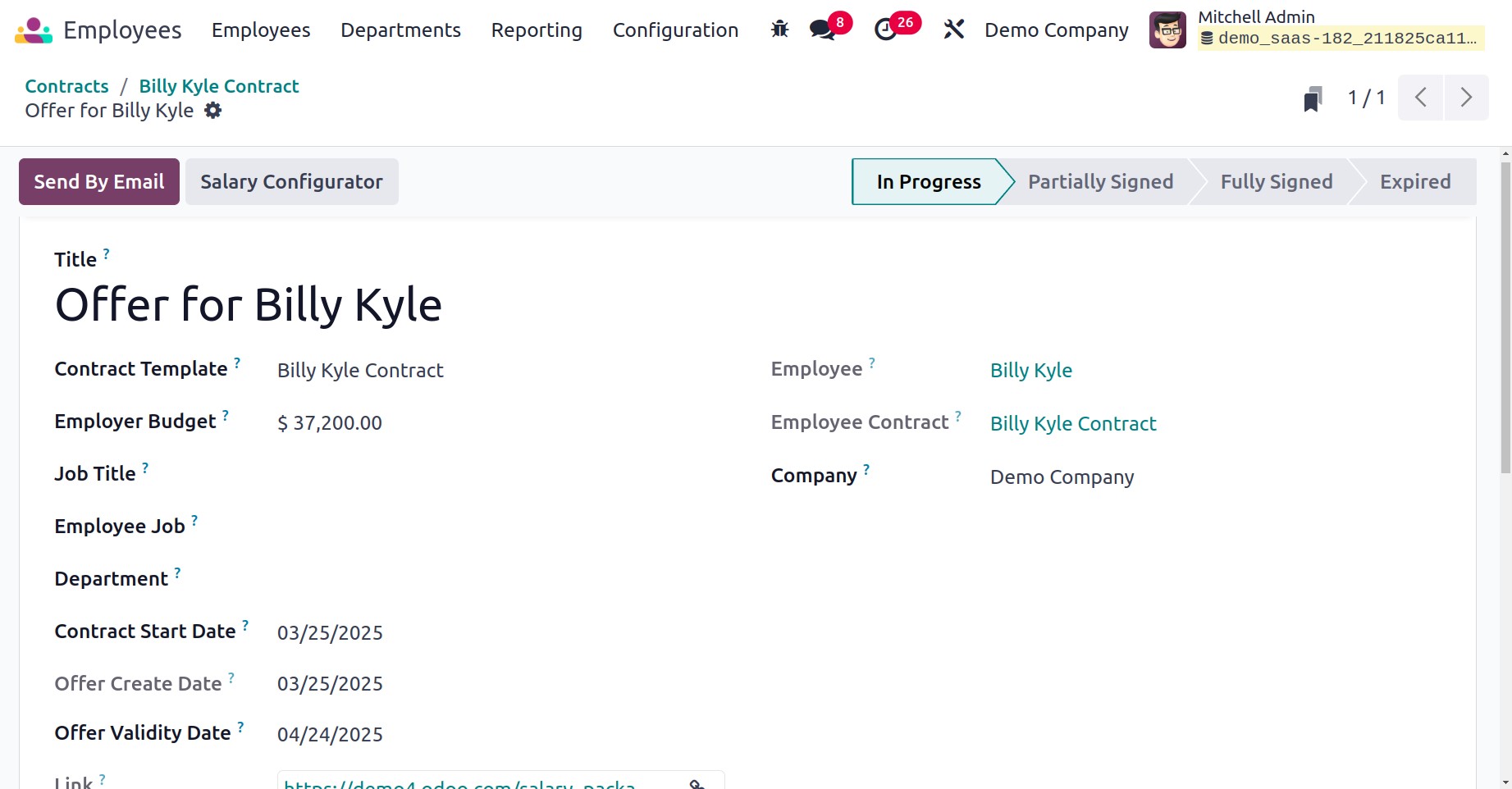Open the activities clock icon
This screenshot has height=789, width=1512.
coord(886,30)
